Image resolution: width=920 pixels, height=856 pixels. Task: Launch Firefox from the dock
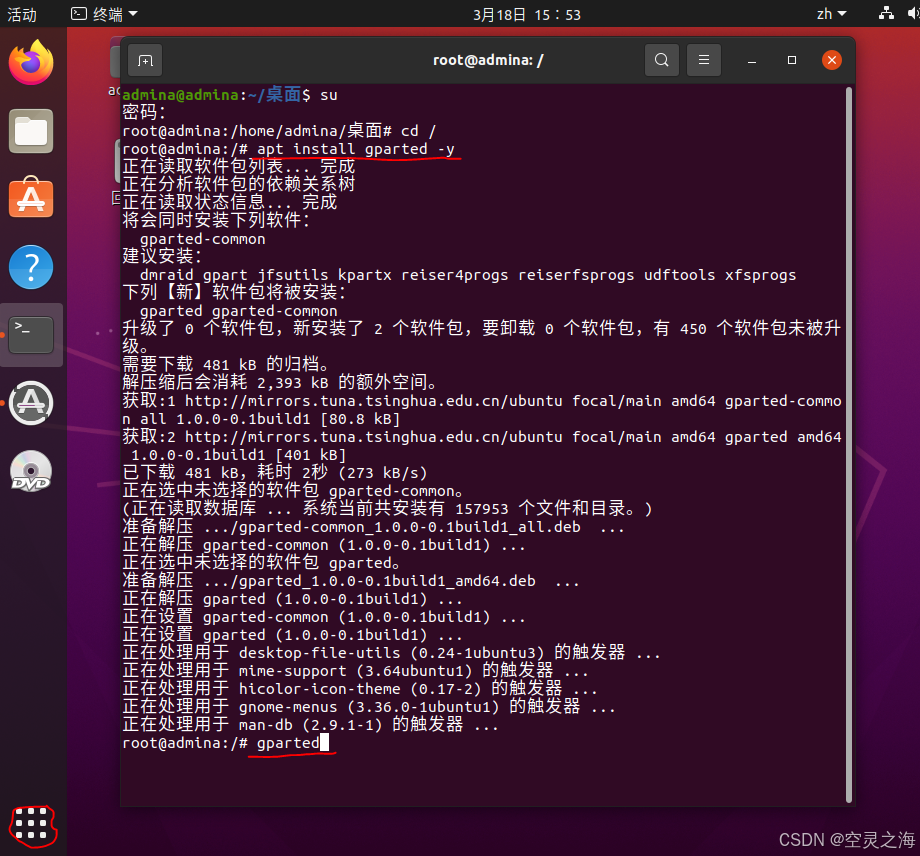(31, 62)
